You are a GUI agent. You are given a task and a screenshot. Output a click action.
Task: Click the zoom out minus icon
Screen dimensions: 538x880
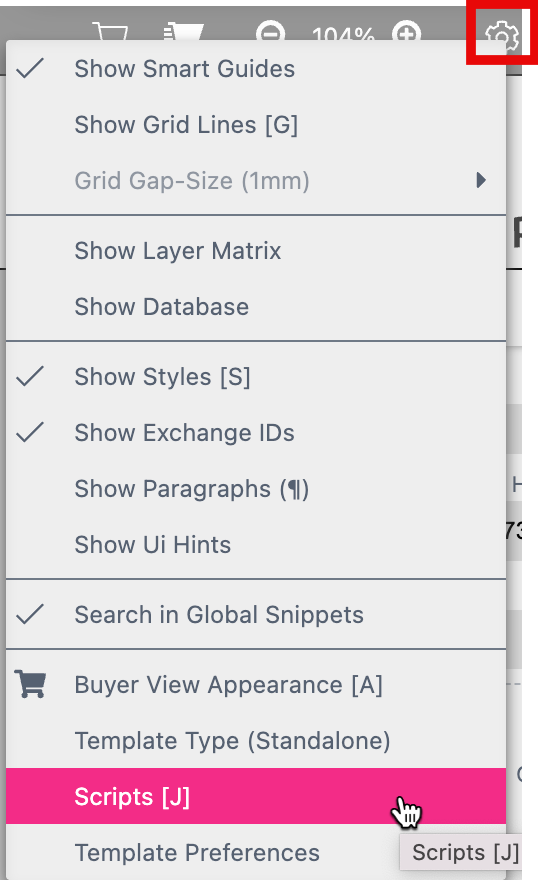click(270, 33)
